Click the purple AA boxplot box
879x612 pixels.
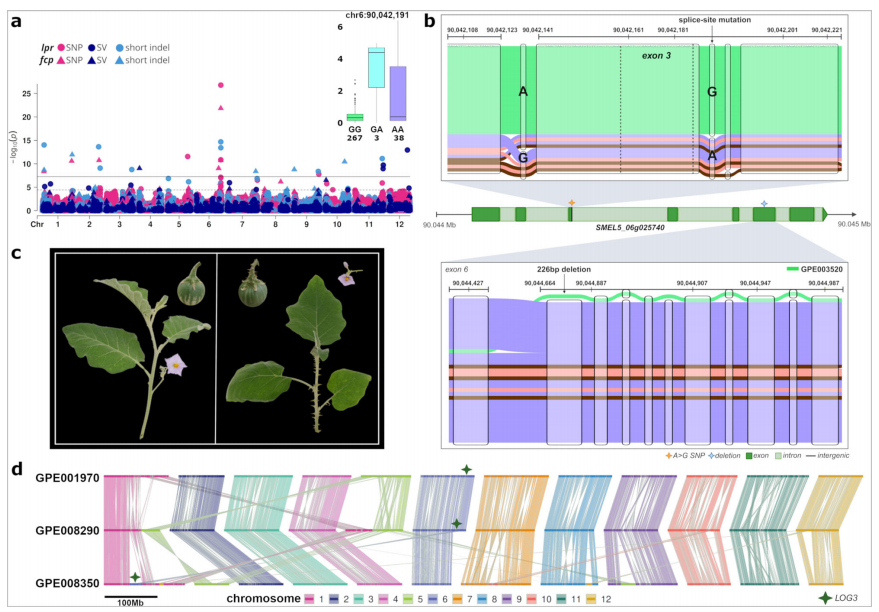(397, 93)
